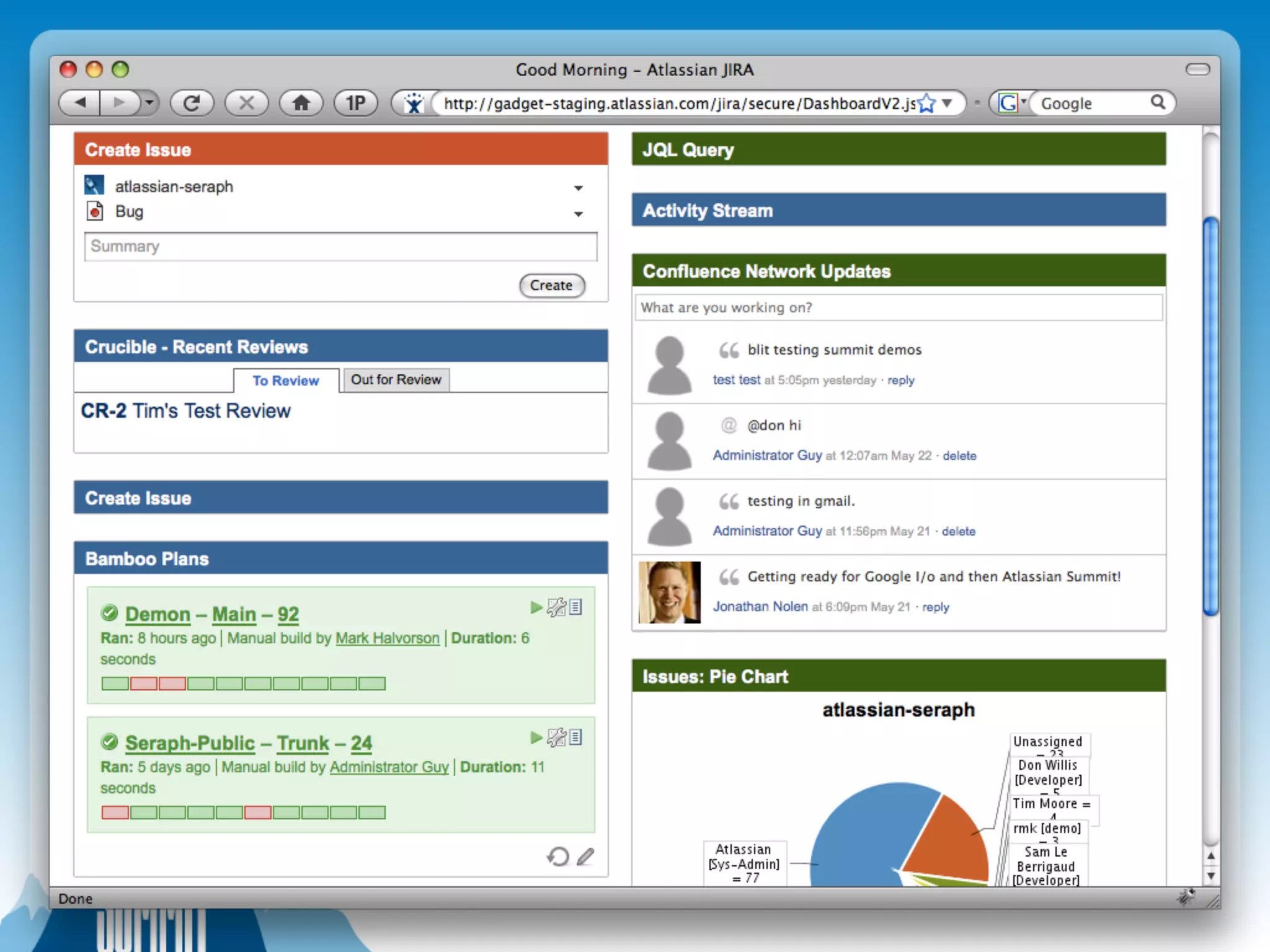Image resolution: width=1270 pixels, height=952 pixels.
Task: Click first red build square of Demon
Action: (143, 684)
